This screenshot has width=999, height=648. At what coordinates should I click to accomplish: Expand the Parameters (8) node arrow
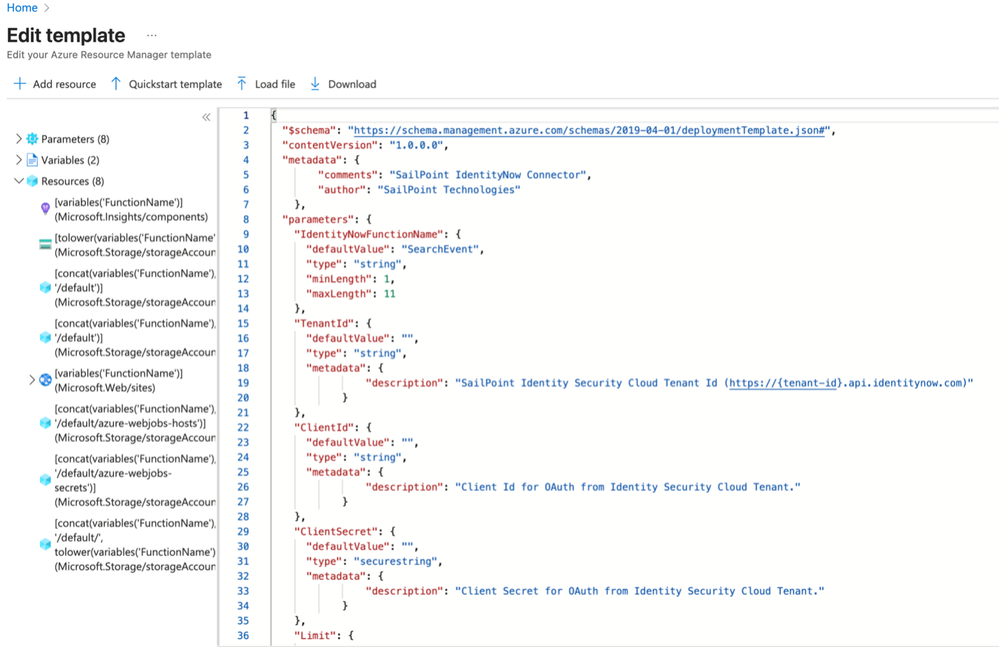[18, 138]
